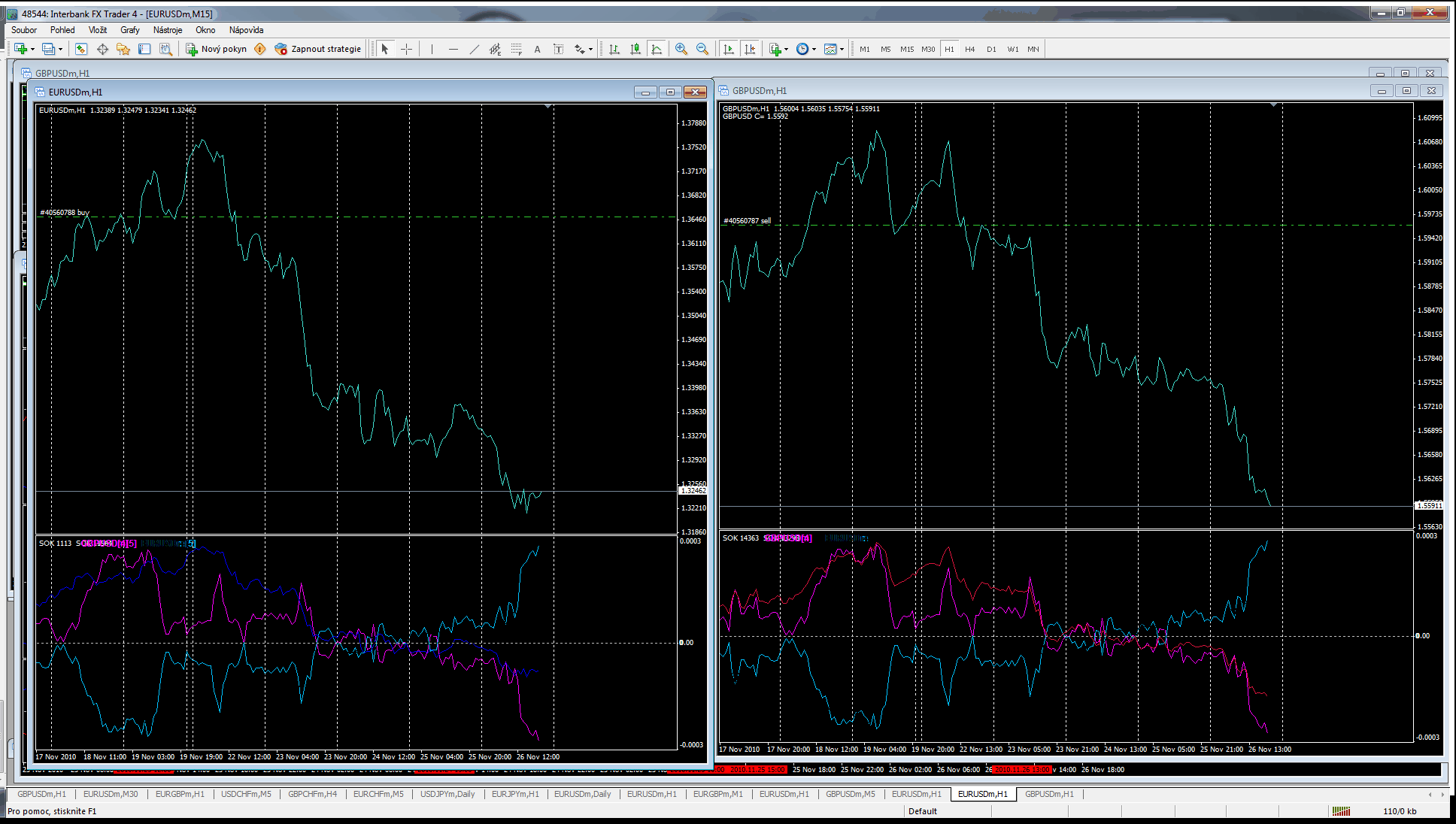
Task: Toggle line chart display mode
Action: [x=657, y=49]
